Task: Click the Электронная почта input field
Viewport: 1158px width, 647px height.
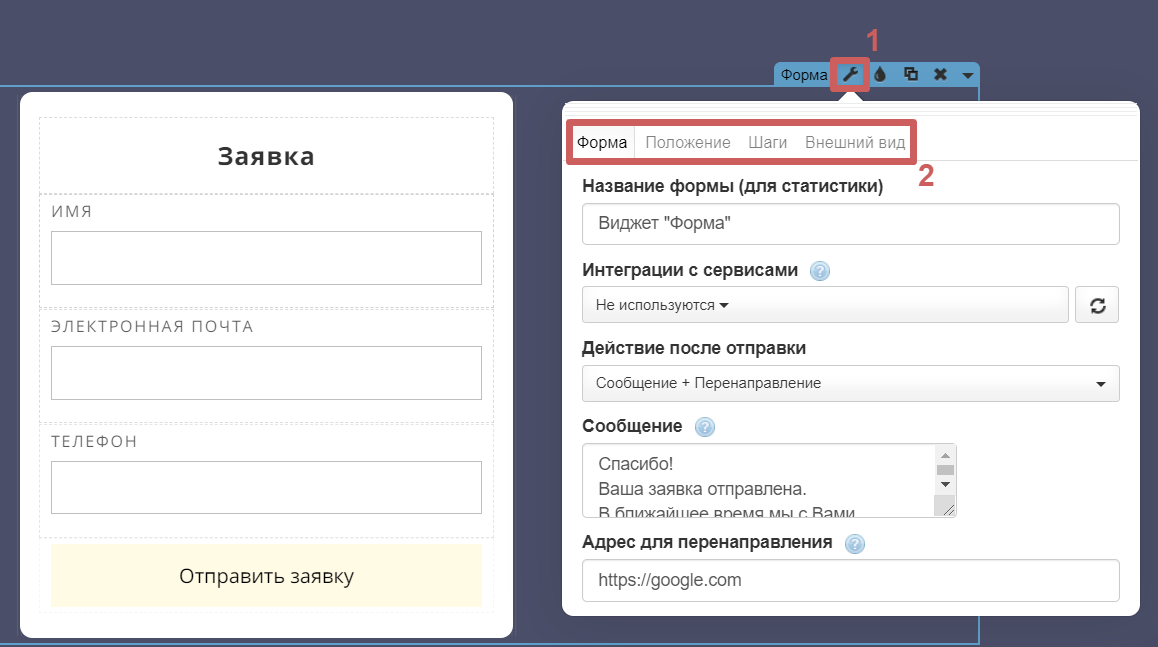Action: point(266,373)
